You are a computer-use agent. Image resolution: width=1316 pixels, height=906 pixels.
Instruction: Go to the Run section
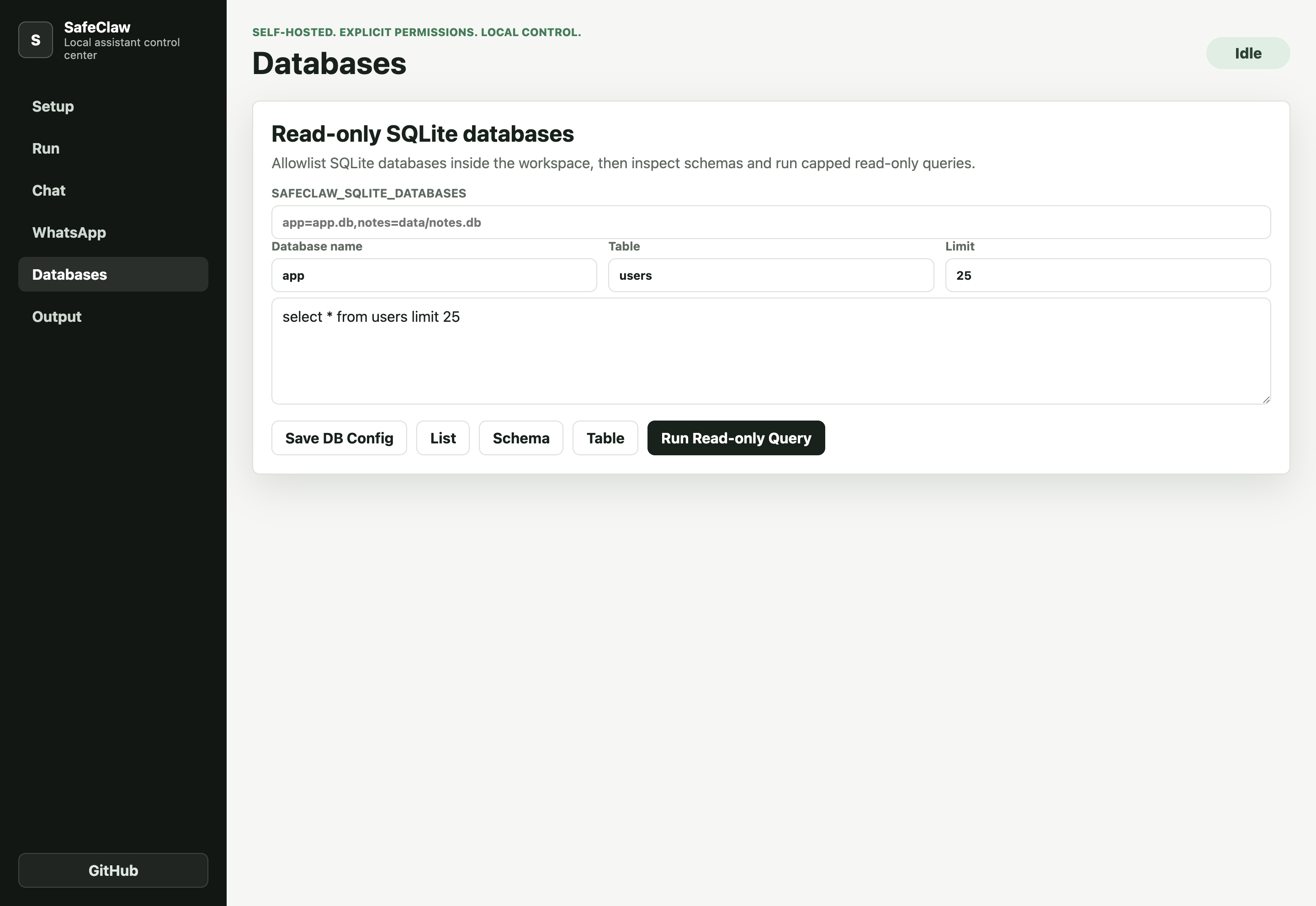coord(113,148)
